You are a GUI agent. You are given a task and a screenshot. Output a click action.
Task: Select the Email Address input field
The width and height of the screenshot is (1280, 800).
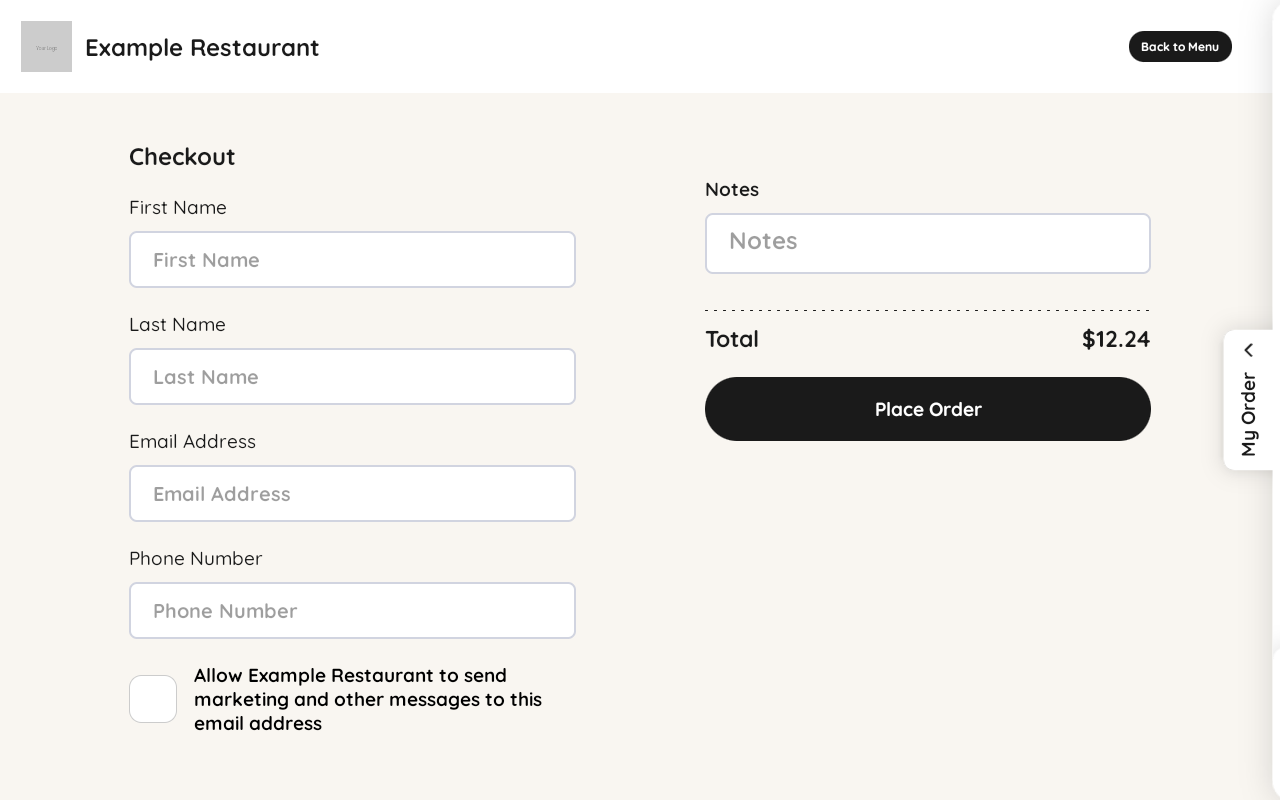click(352, 494)
